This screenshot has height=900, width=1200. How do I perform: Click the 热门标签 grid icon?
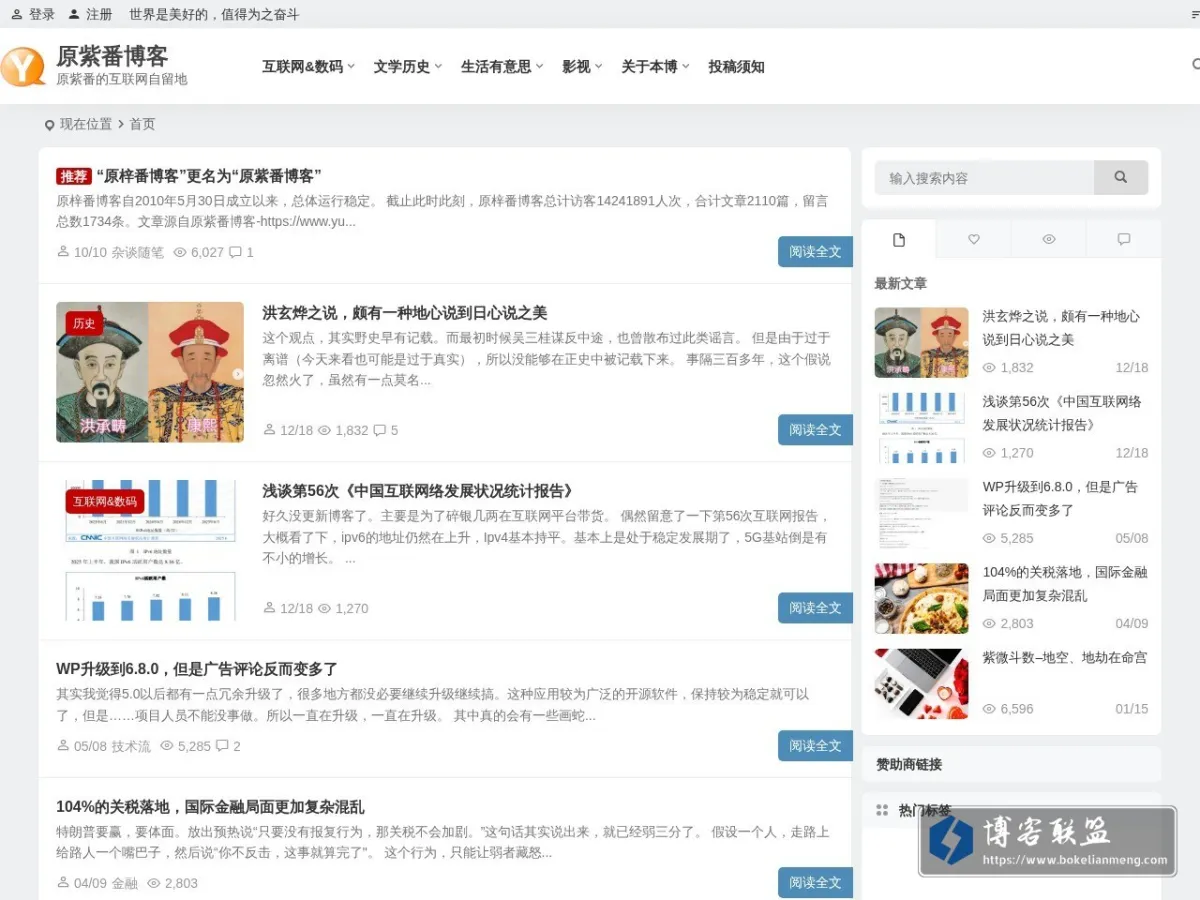[882, 810]
